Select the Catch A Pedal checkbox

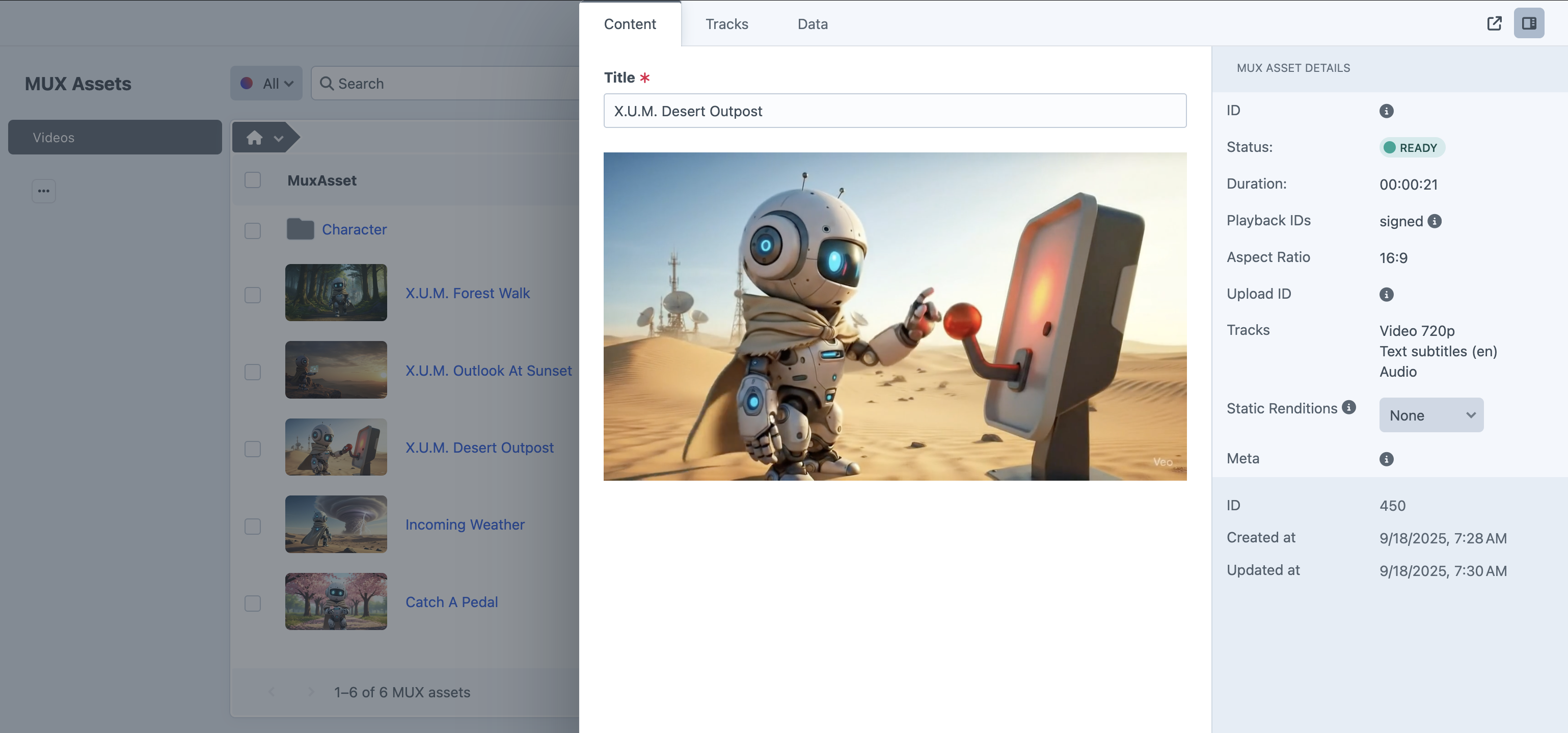tap(253, 603)
